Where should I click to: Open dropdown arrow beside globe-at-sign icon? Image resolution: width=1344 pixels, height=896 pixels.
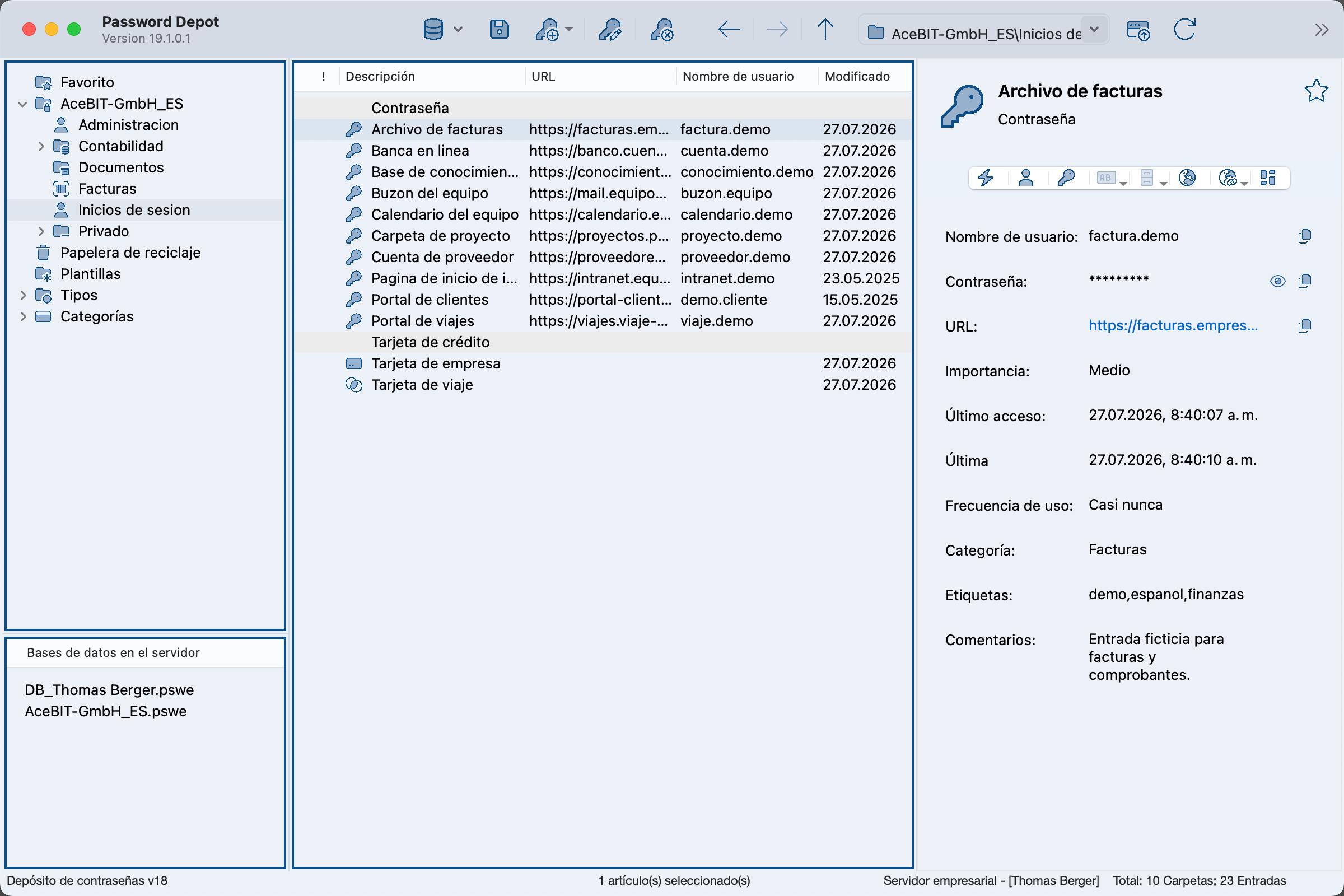[1244, 183]
